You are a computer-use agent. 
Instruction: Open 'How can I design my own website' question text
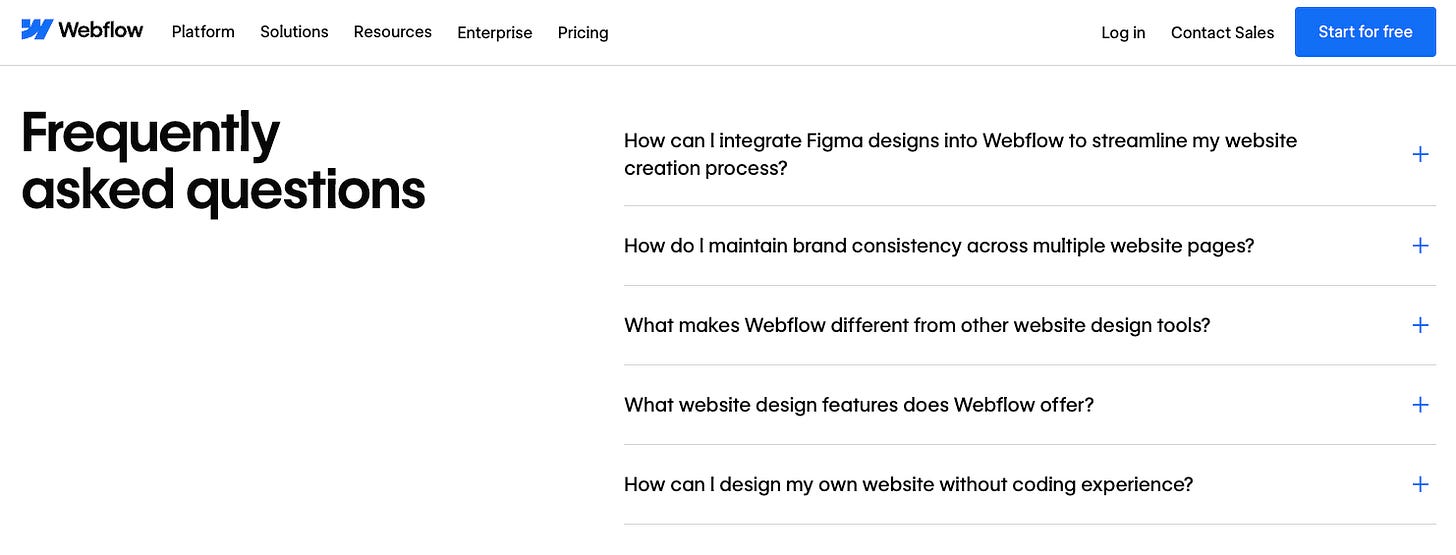(x=908, y=484)
